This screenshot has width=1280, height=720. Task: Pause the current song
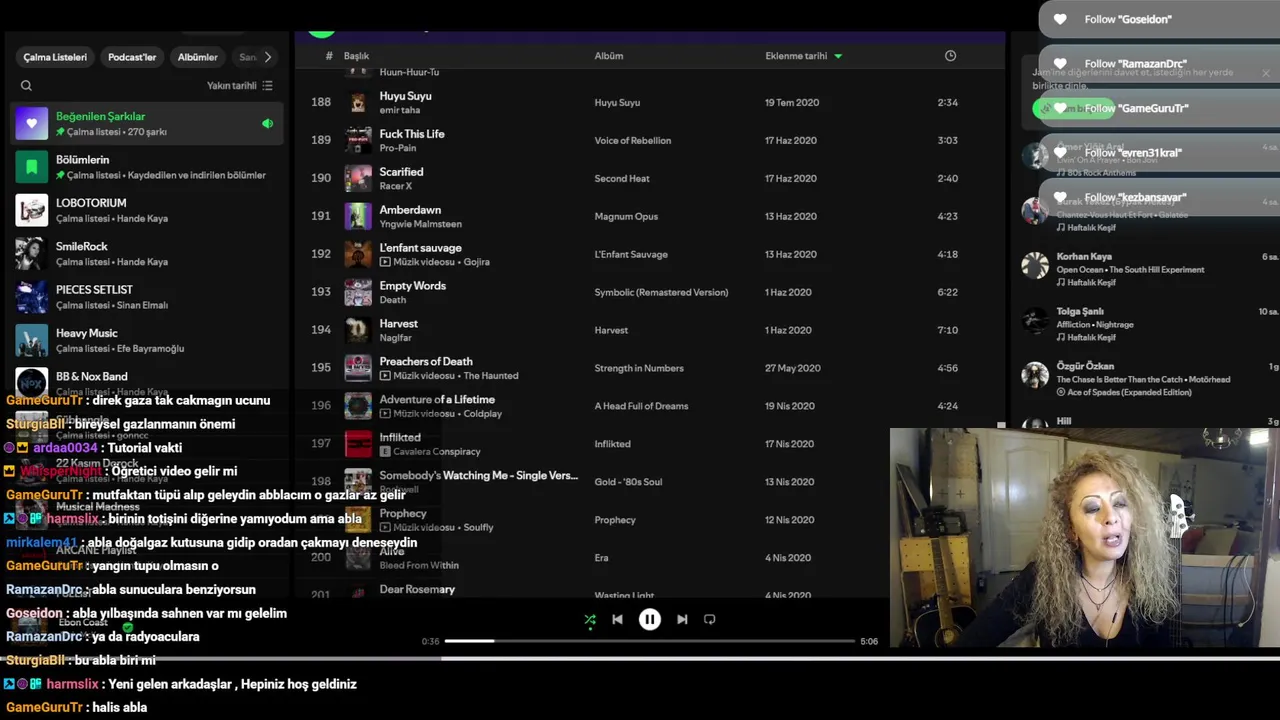pos(650,619)
